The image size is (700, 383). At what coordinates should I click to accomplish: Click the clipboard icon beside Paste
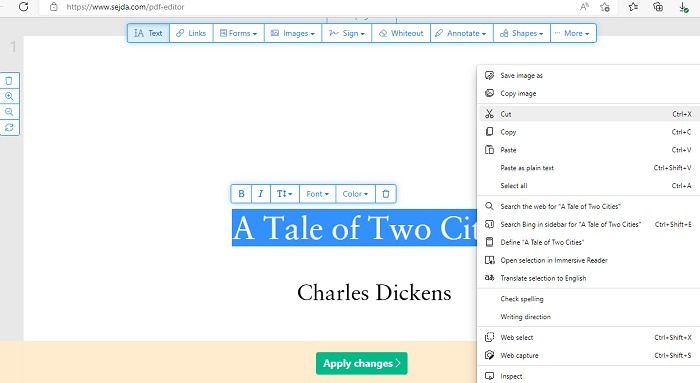489,150
